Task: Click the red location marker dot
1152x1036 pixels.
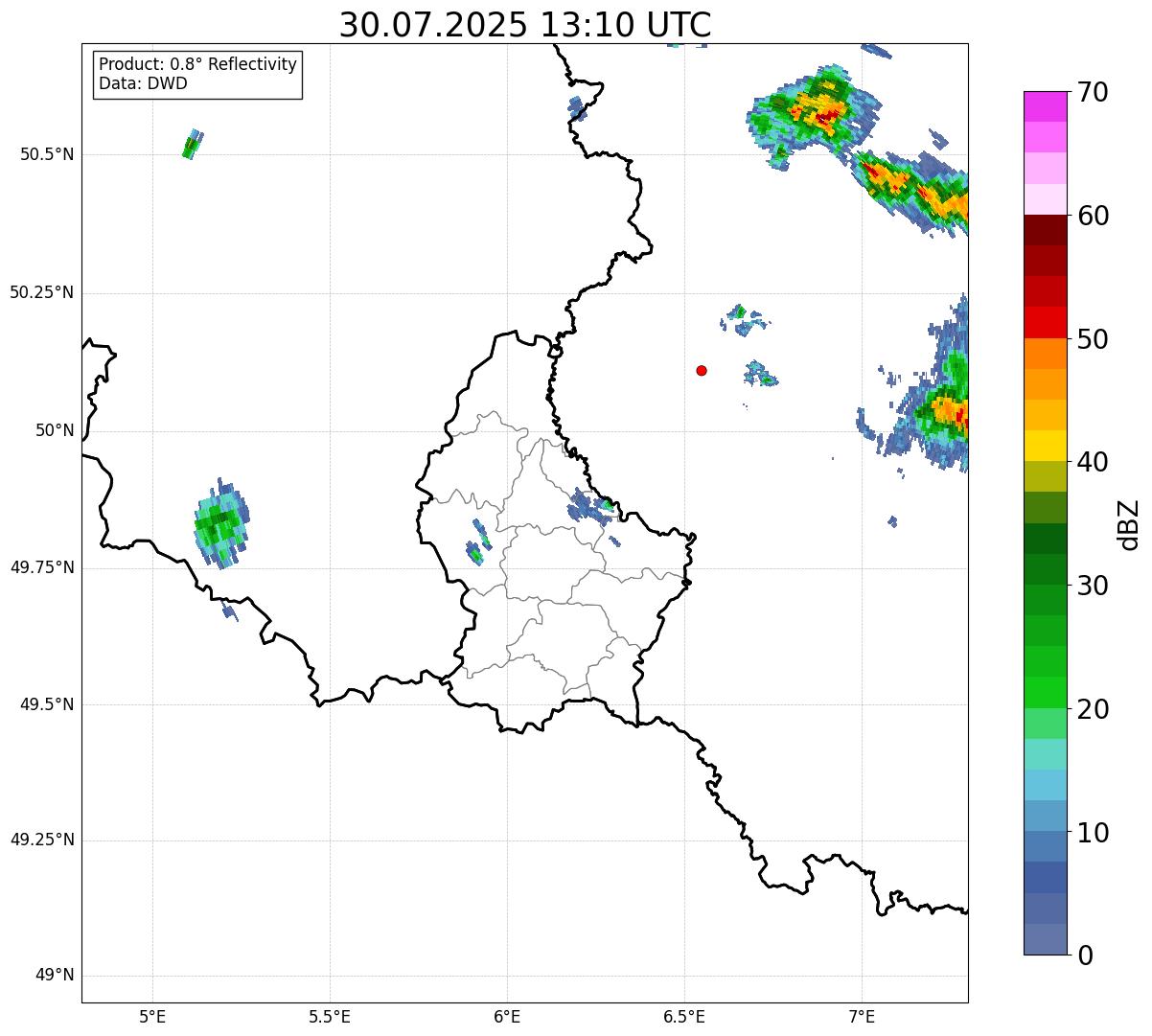Action: pos(702,370)
